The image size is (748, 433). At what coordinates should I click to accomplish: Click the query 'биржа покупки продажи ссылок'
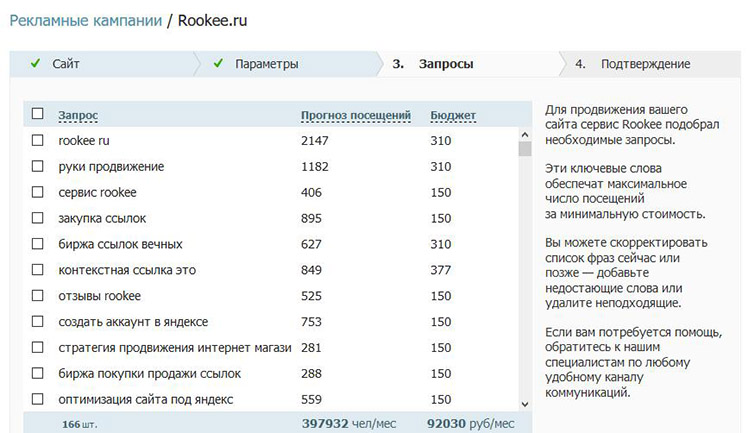coord(149,373)
